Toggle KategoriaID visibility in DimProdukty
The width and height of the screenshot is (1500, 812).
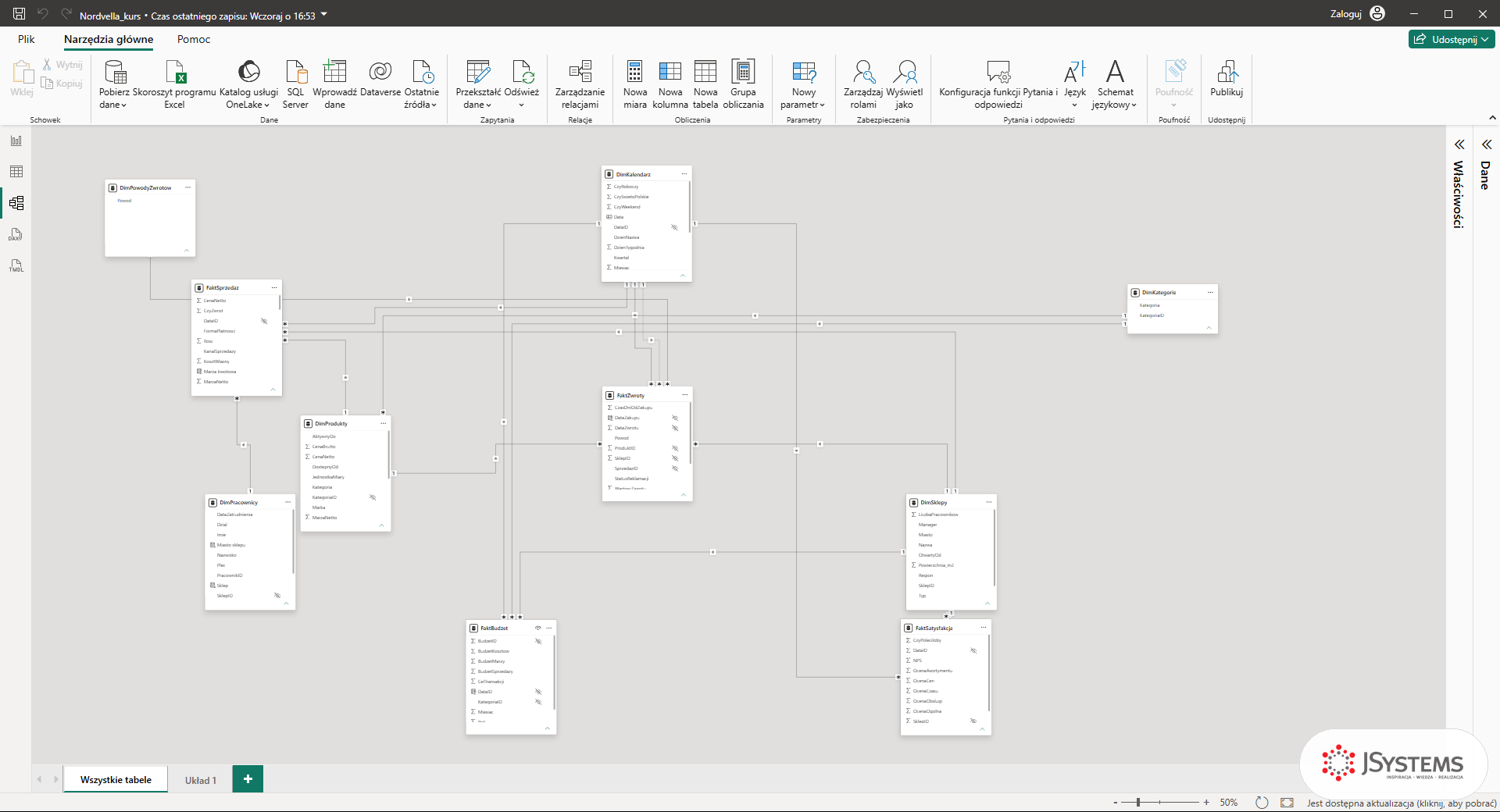pyautogui.click(x=373, y=497)
